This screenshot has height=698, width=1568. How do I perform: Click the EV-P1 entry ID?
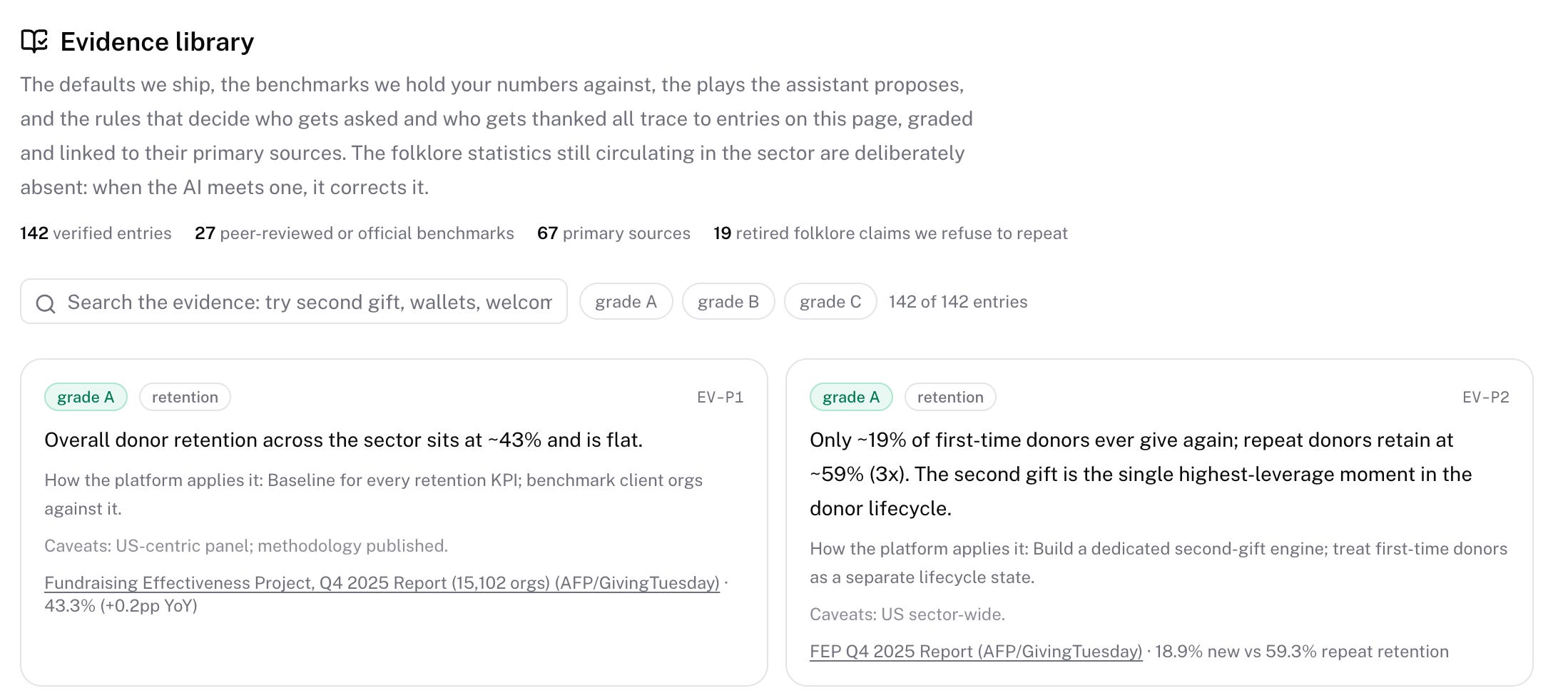click(720, 398)
